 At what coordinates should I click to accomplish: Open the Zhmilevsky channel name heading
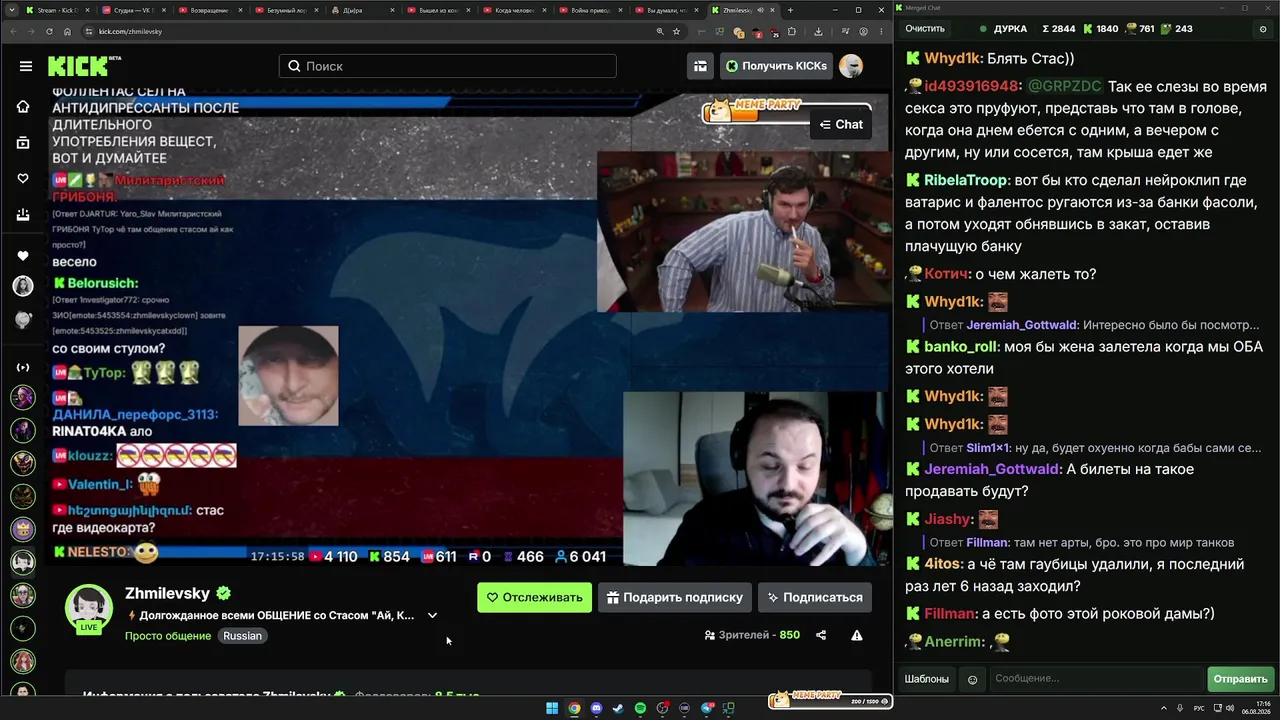[167, 593]
